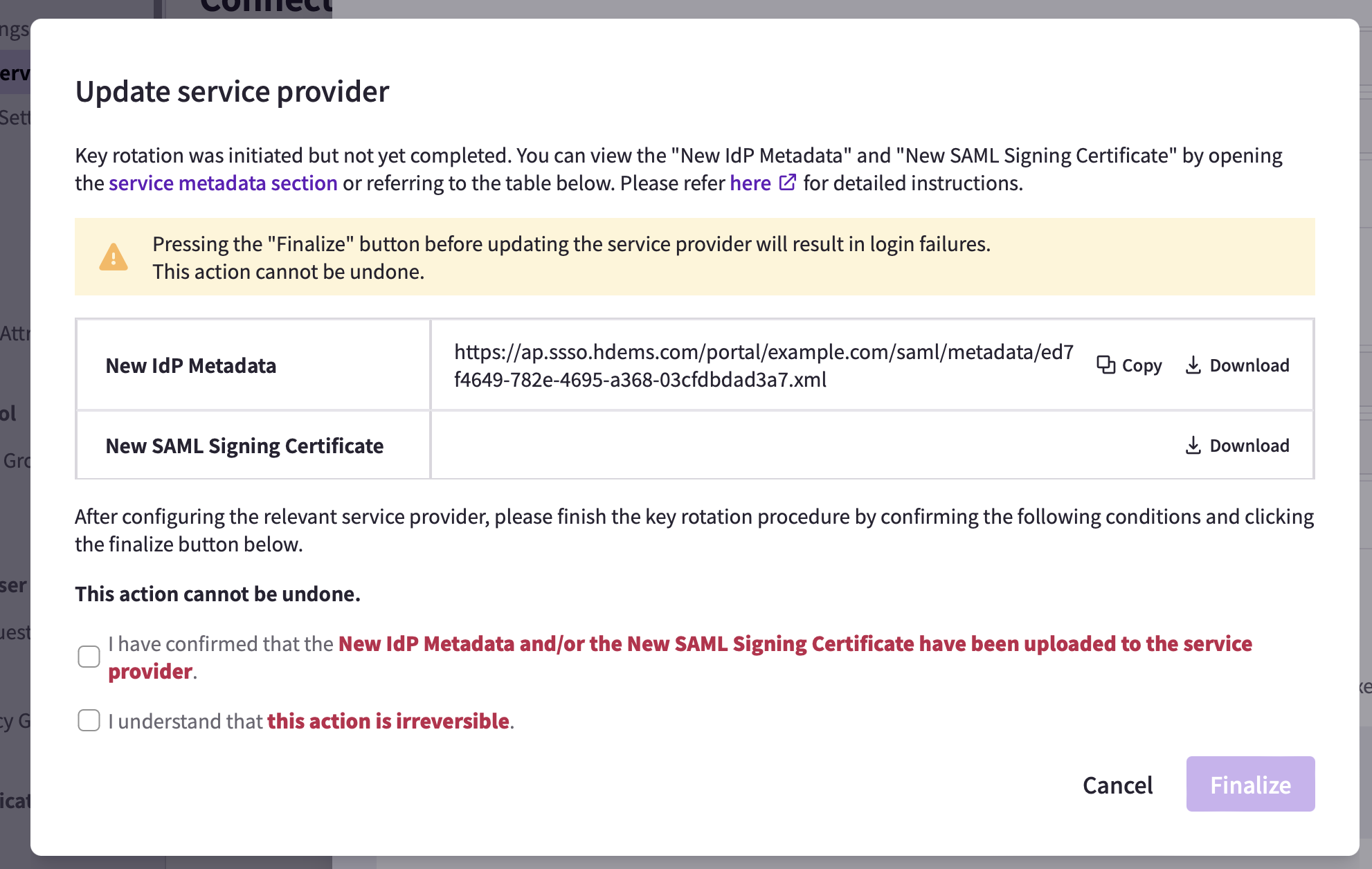The image size is (1372, 869).
Task: Click the yellow warning triangle icon
Action: click(114, 257)
